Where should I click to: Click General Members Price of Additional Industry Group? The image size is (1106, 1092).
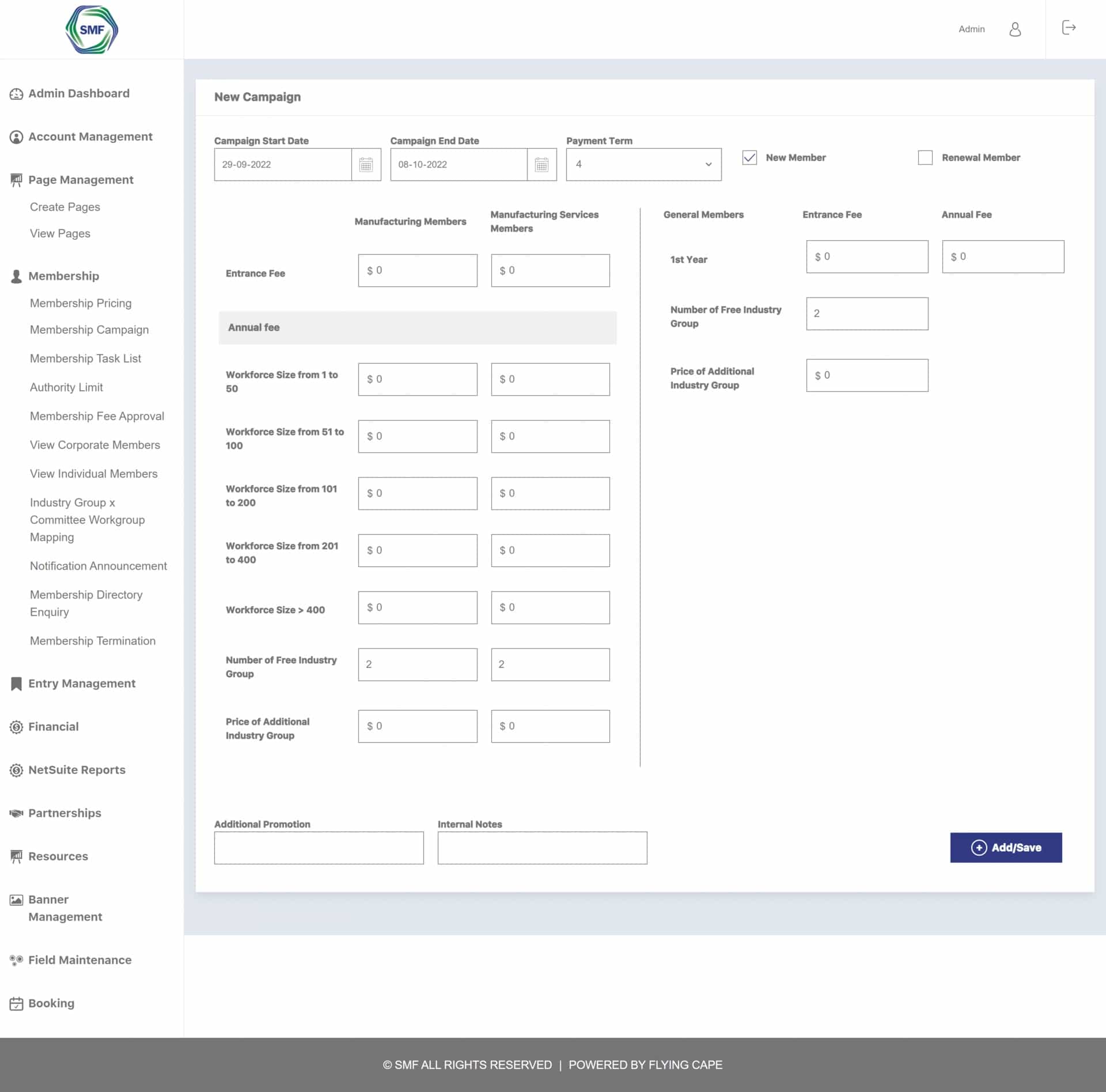click(867, 375)
